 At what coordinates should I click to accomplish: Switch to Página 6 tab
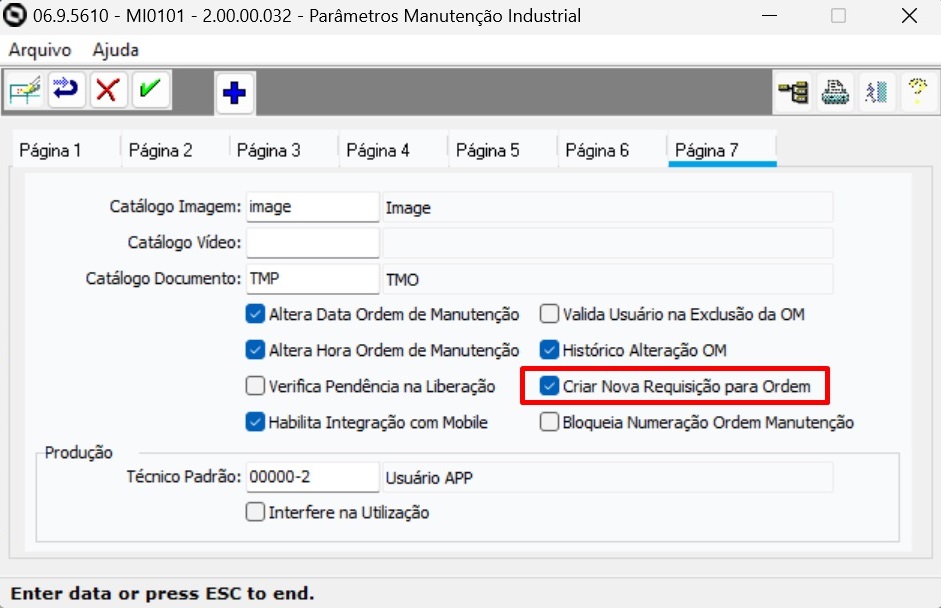coord(612,149)
